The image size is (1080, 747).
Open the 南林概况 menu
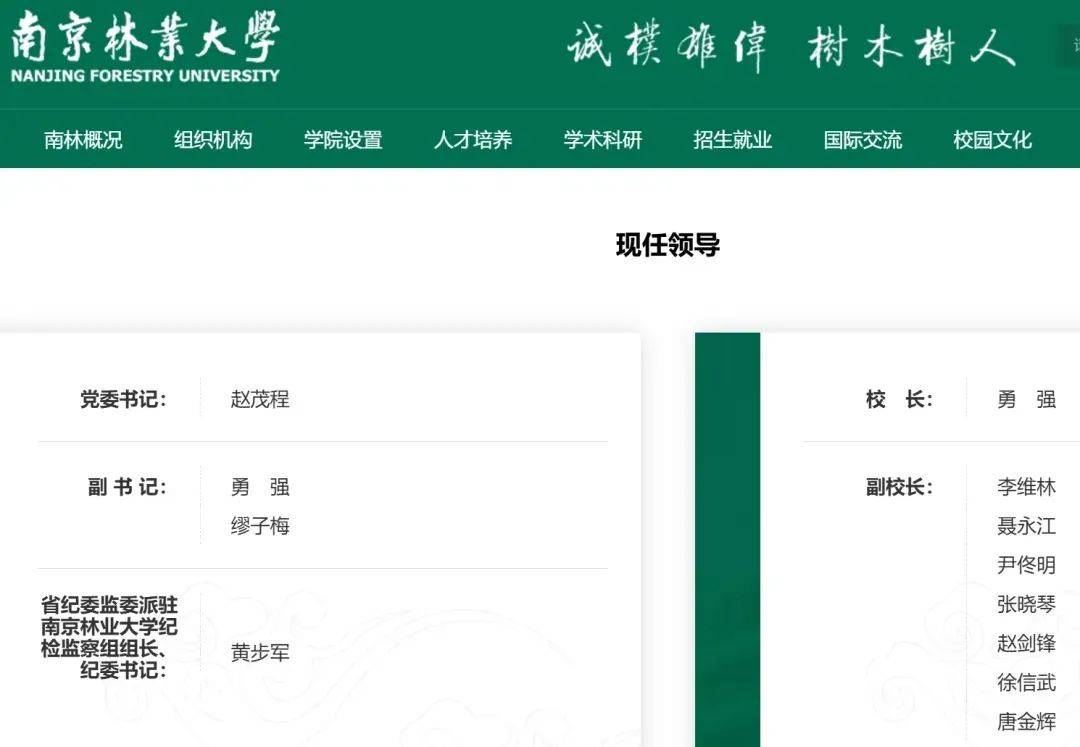83,140
